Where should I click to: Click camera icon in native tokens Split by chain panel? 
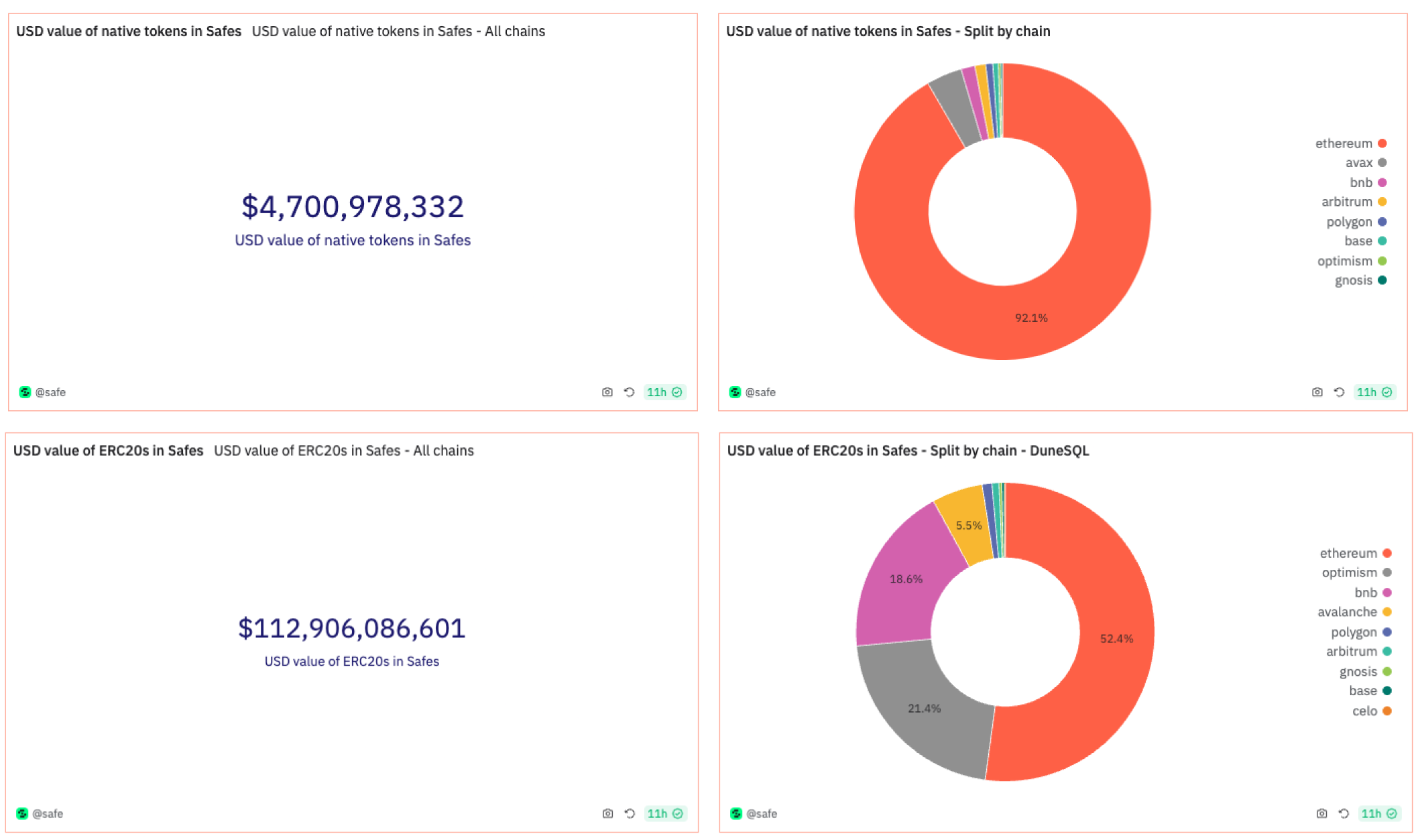click(1317, 392)
